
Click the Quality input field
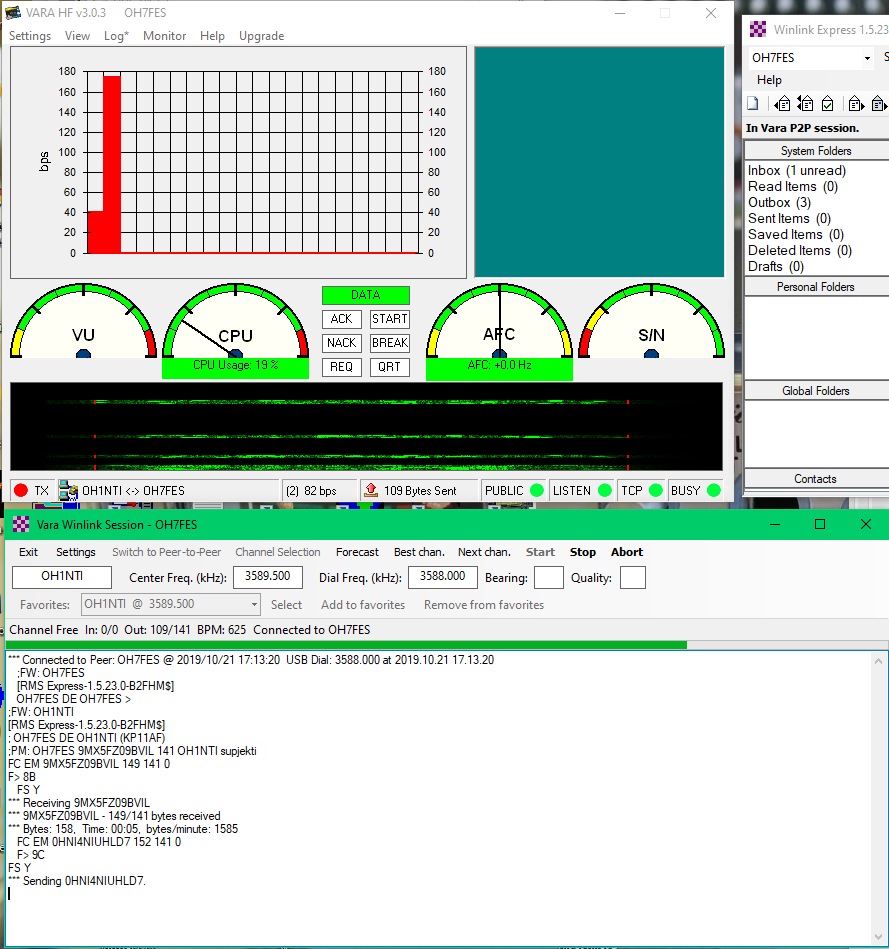632,577
